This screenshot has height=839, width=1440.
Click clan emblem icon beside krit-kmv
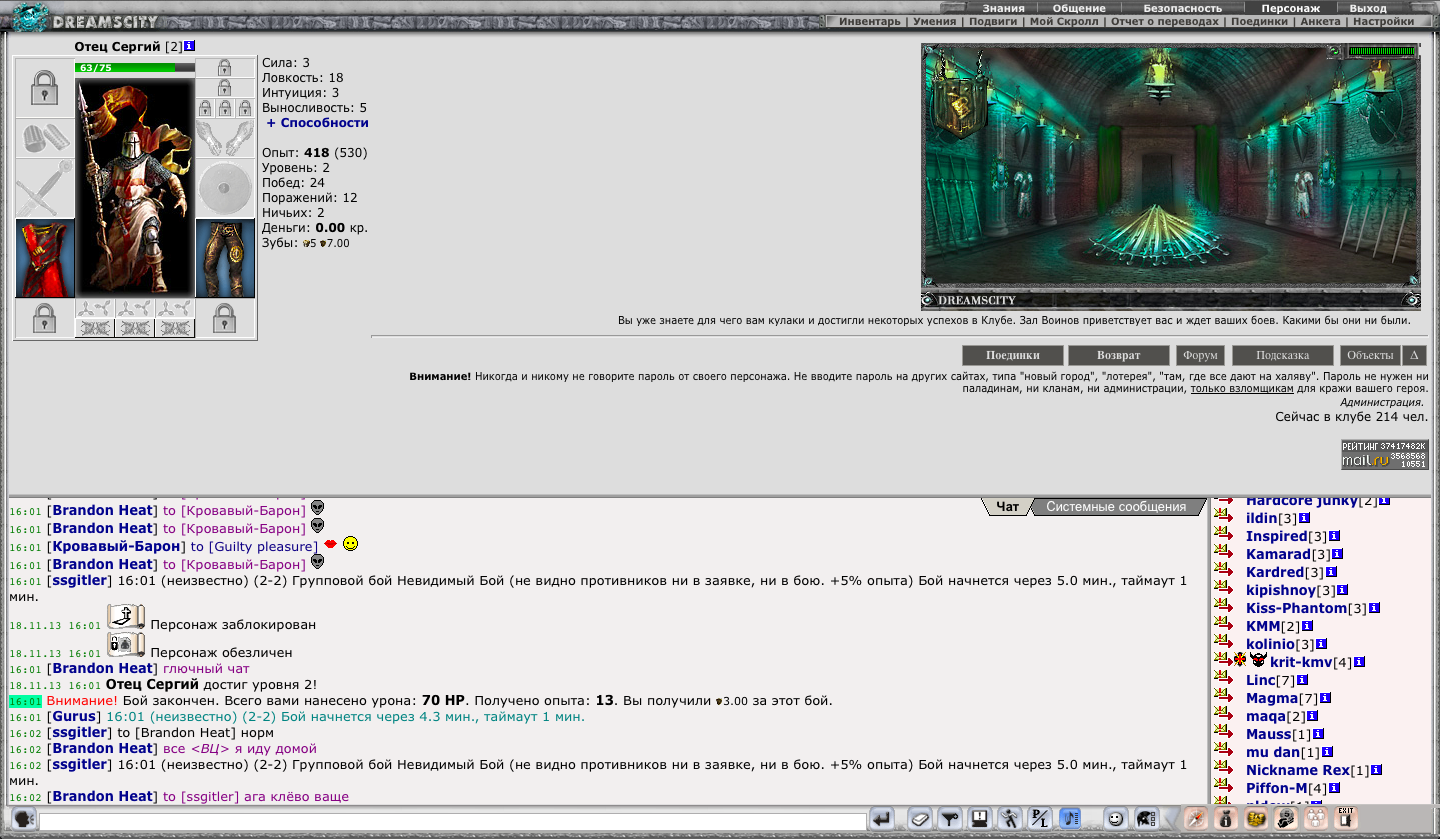1258,660
